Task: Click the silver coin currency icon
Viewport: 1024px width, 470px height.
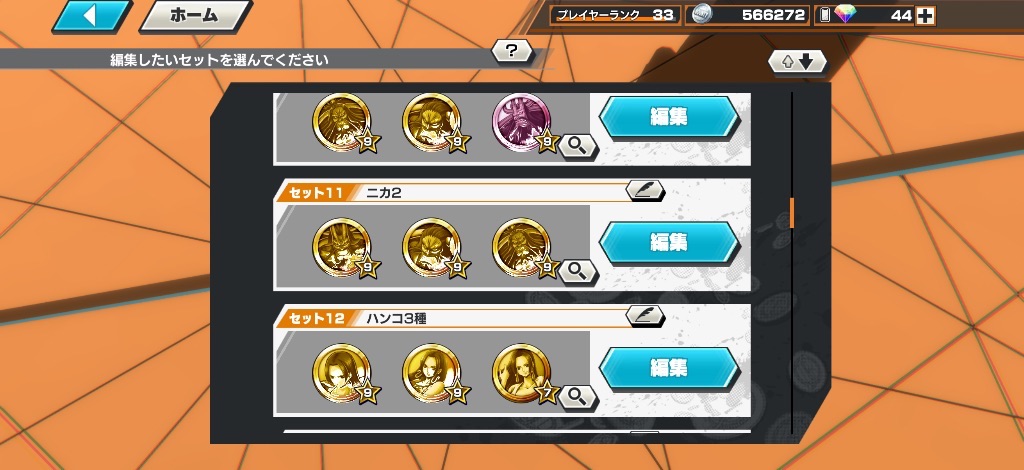Action: point(703,14)
